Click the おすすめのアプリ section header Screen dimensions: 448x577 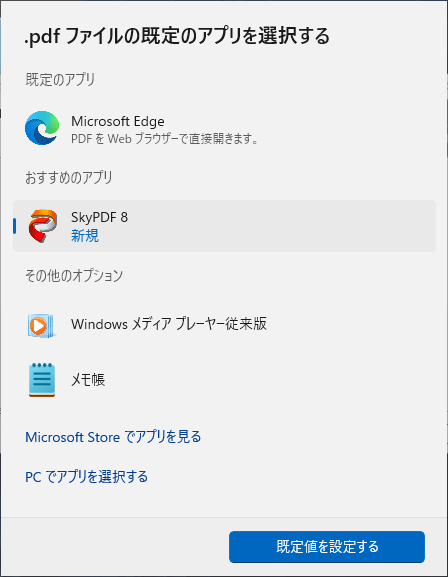point(69,177)
